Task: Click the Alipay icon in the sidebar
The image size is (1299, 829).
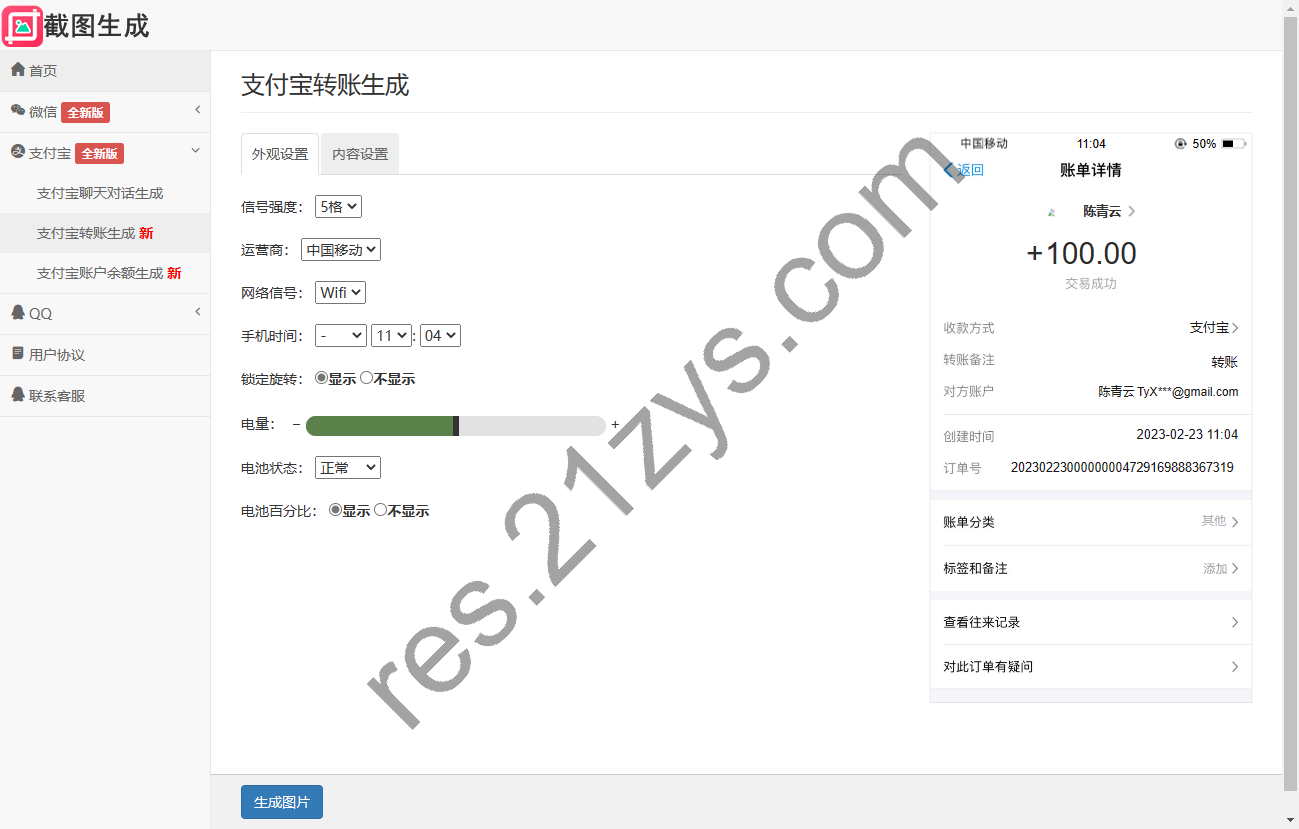Action: [18, 152]
